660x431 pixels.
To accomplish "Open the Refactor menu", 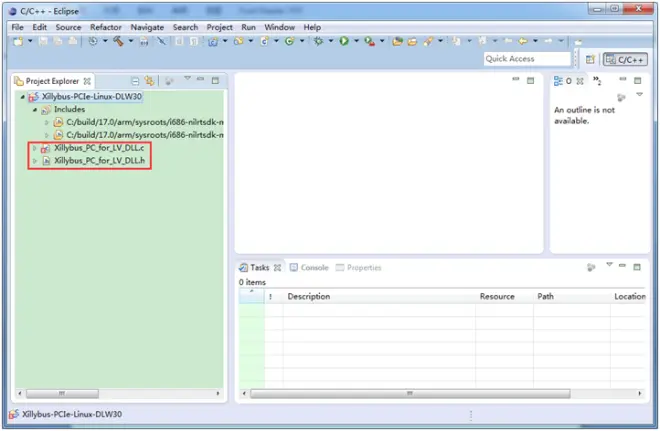I will click(106, 27).
